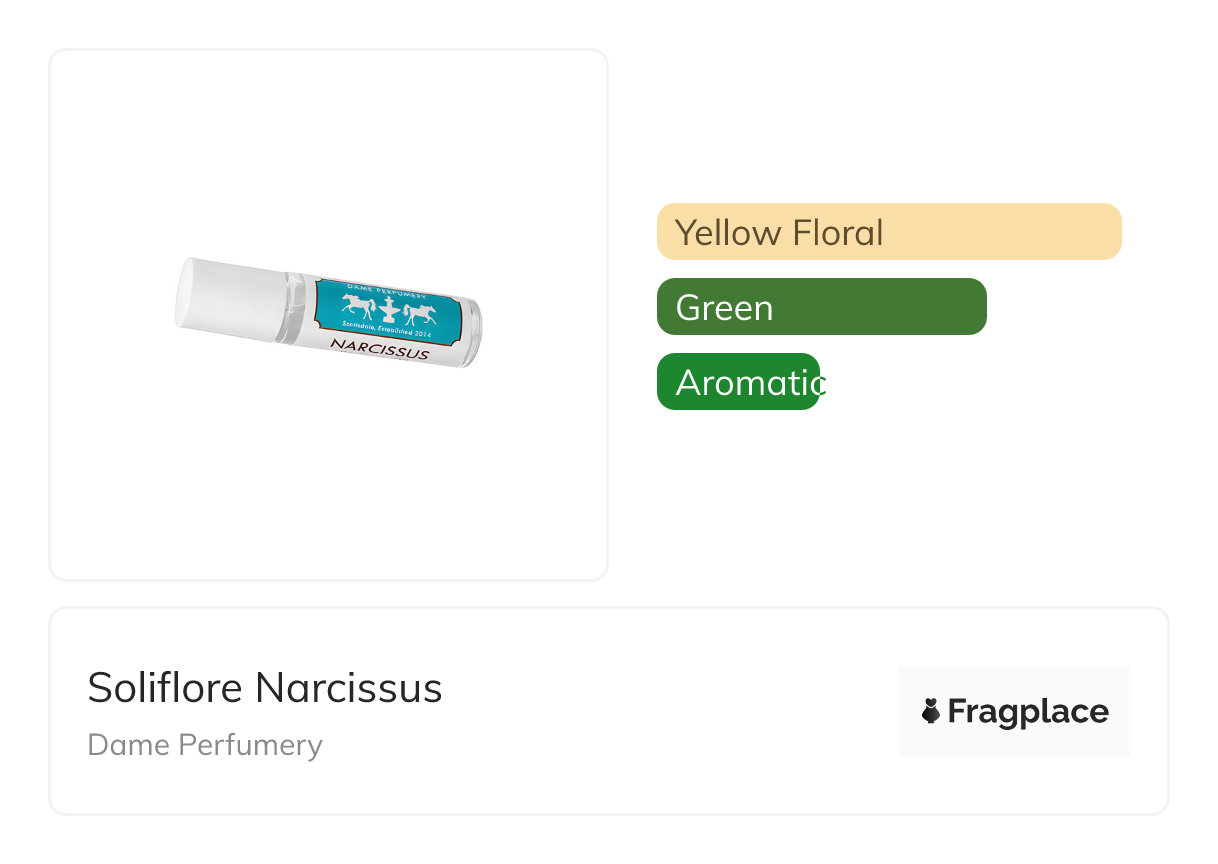Click the Fragplace perfume bottle logo icon
The width and height of the screenshot is (1218, 864).
click(x=931, y=712)
